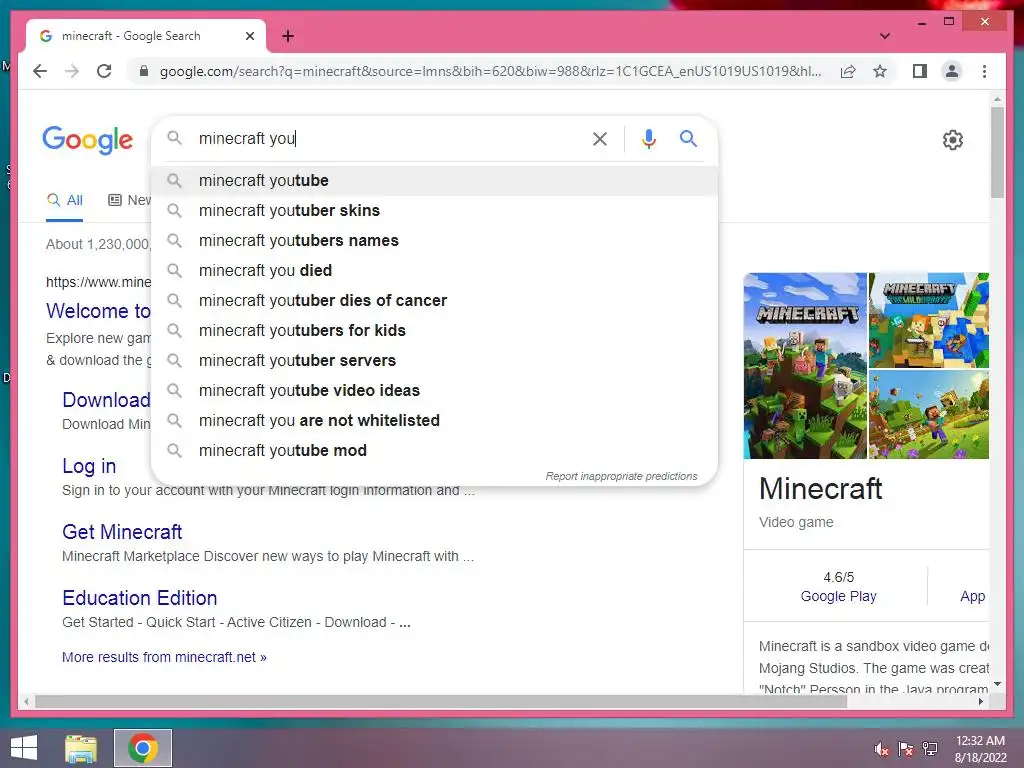This screenshot has height=768, width=1024.
Task: Bookmark this page with the star icon
Action: coord(880,71)
